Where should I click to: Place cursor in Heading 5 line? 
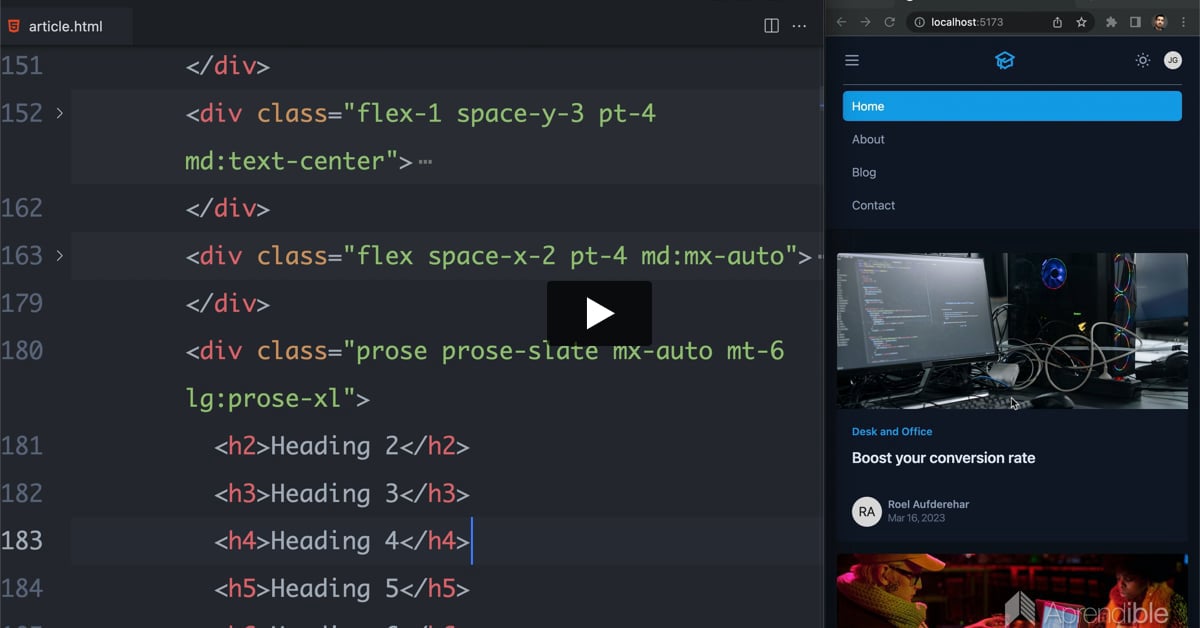pos(342,589)
